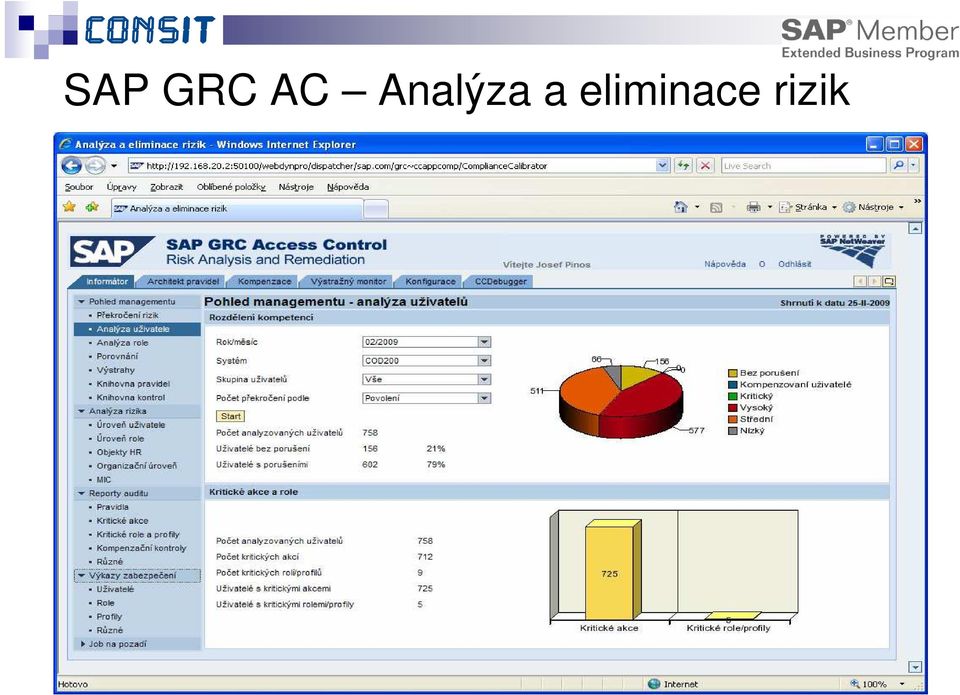Open the Soubor menu
The height and width of the screenshot is (695, 960).
point(79,187)
